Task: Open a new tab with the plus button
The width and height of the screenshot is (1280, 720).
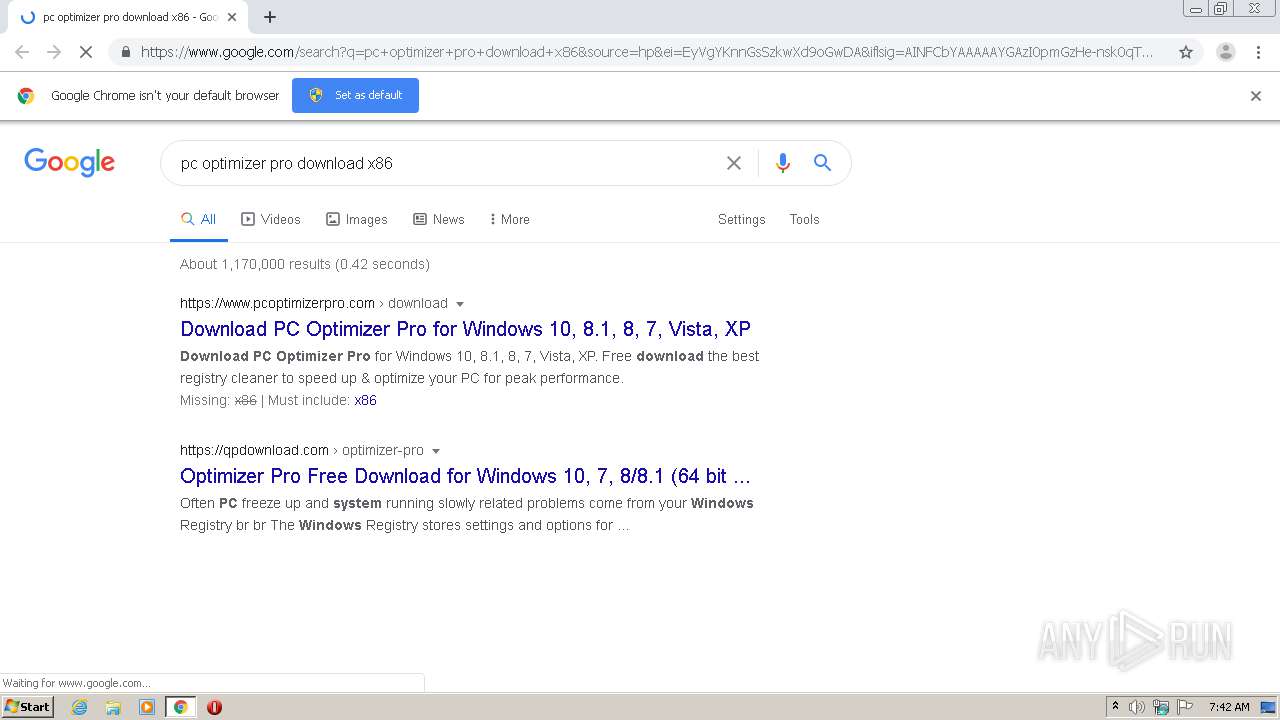Action: [270, 17]
